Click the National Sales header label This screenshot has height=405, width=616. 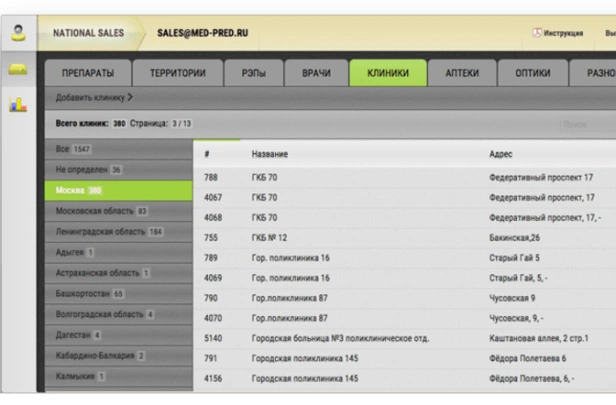89,33
